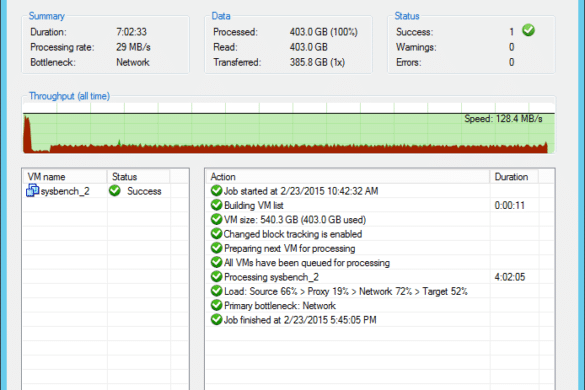The image size is (585, 390).
Task: Click the 4:02:05 duration value
Action: 510,277
